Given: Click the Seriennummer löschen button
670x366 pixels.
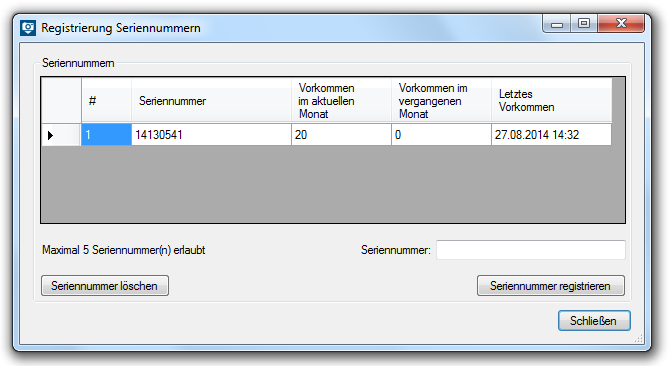Looking at the screenshot, I should (x=105, y=286).
